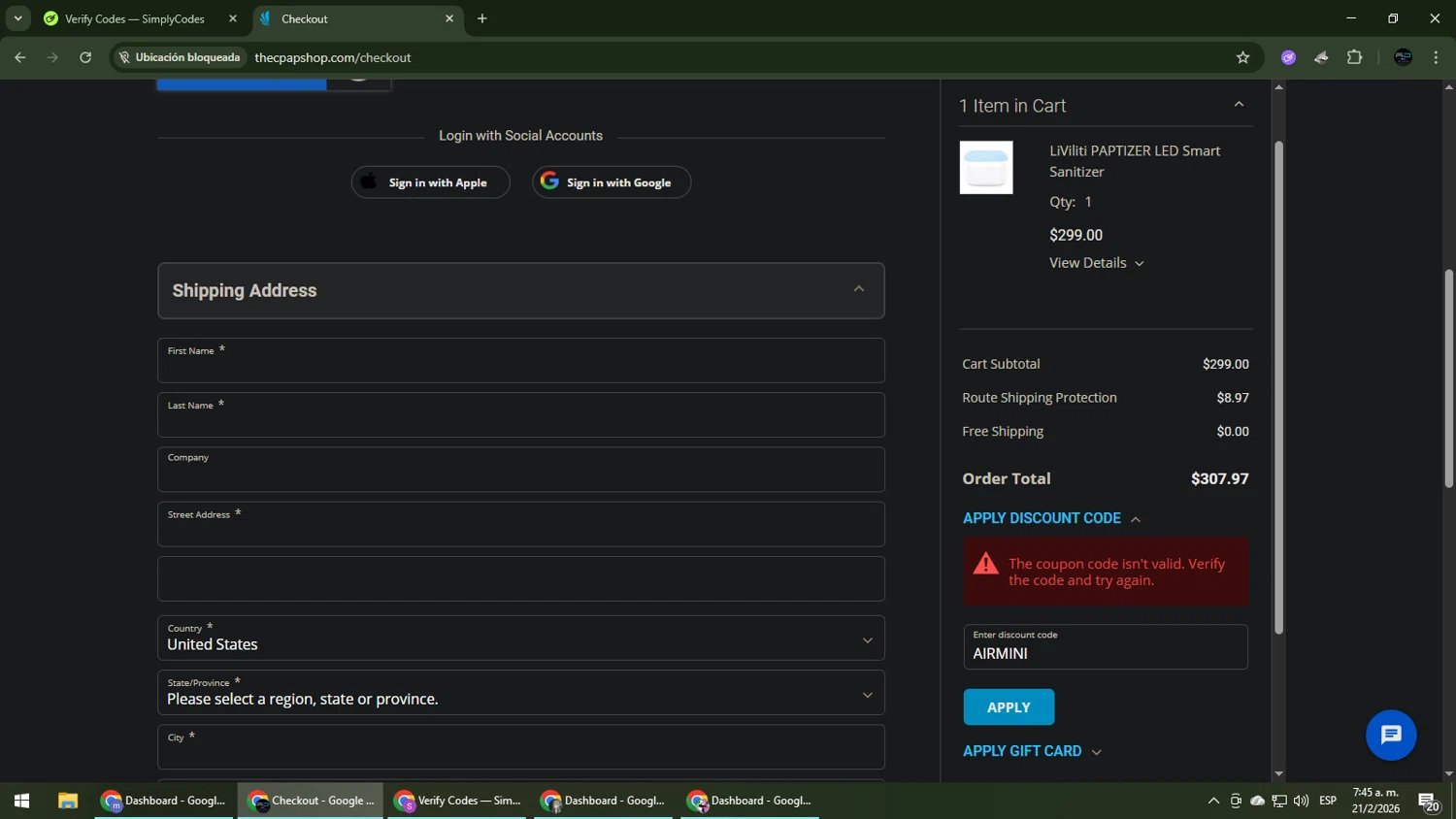
Task: Open the State/Province dropdown
Action: coord(521,692)
